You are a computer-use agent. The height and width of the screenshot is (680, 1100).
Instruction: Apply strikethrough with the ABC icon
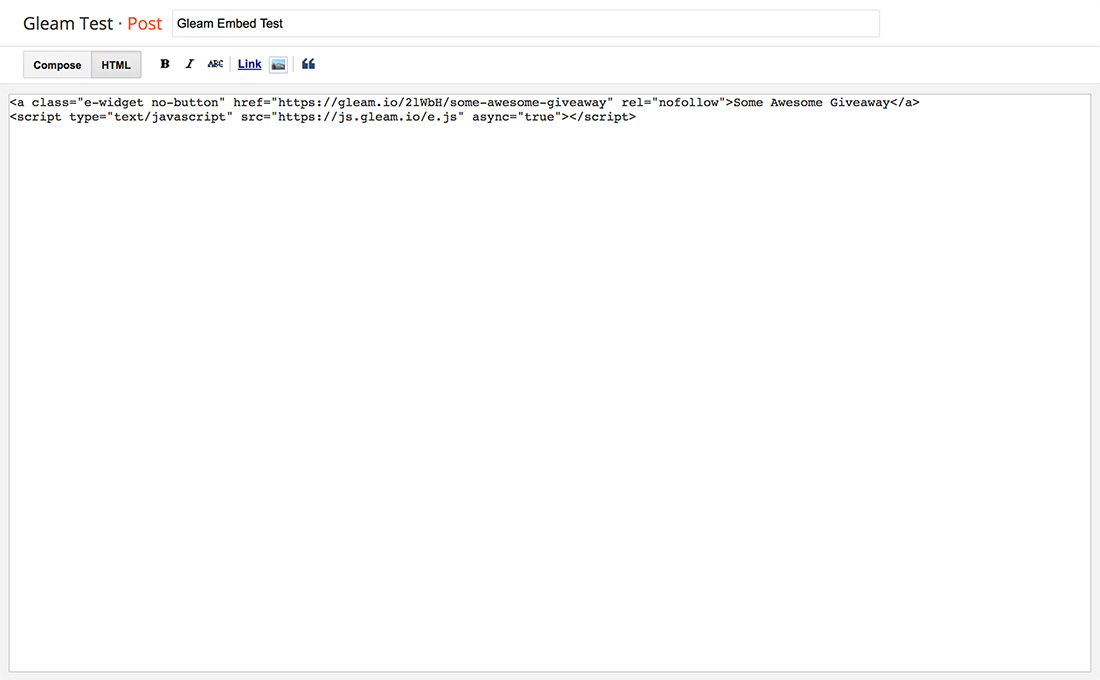coord(215,64)
